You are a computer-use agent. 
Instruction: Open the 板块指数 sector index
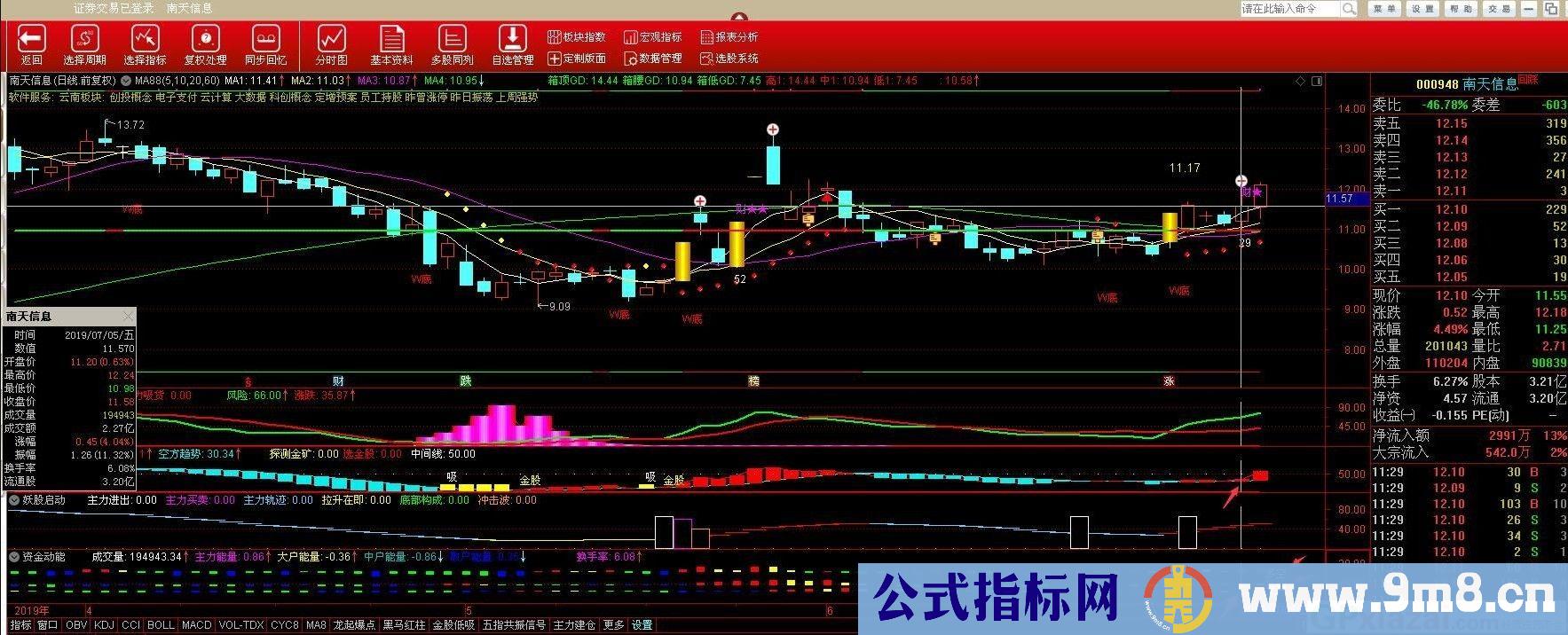(577, 37)
